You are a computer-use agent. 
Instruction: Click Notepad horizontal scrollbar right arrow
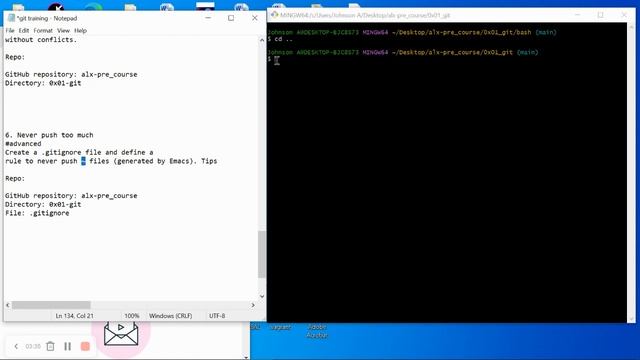point(253,305)
